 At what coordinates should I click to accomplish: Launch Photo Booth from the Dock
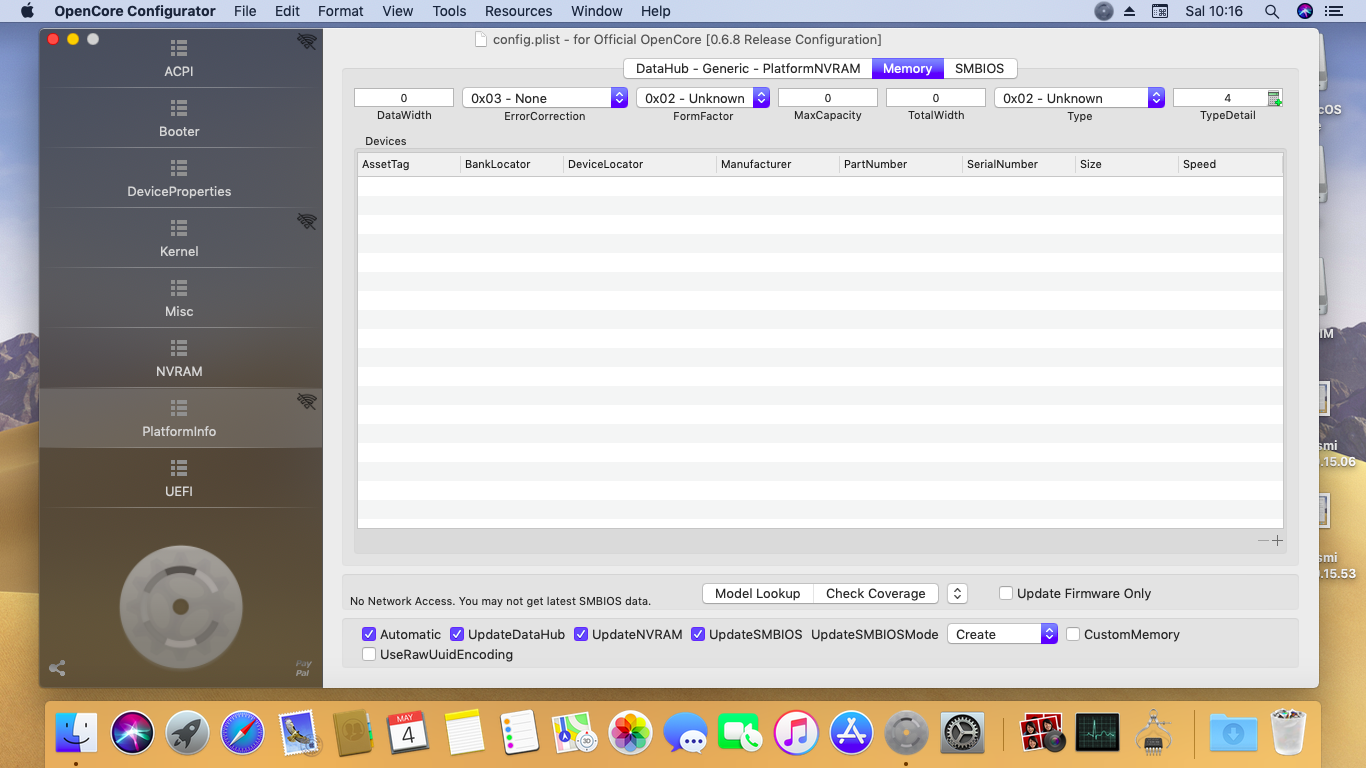click(1042, 733)
